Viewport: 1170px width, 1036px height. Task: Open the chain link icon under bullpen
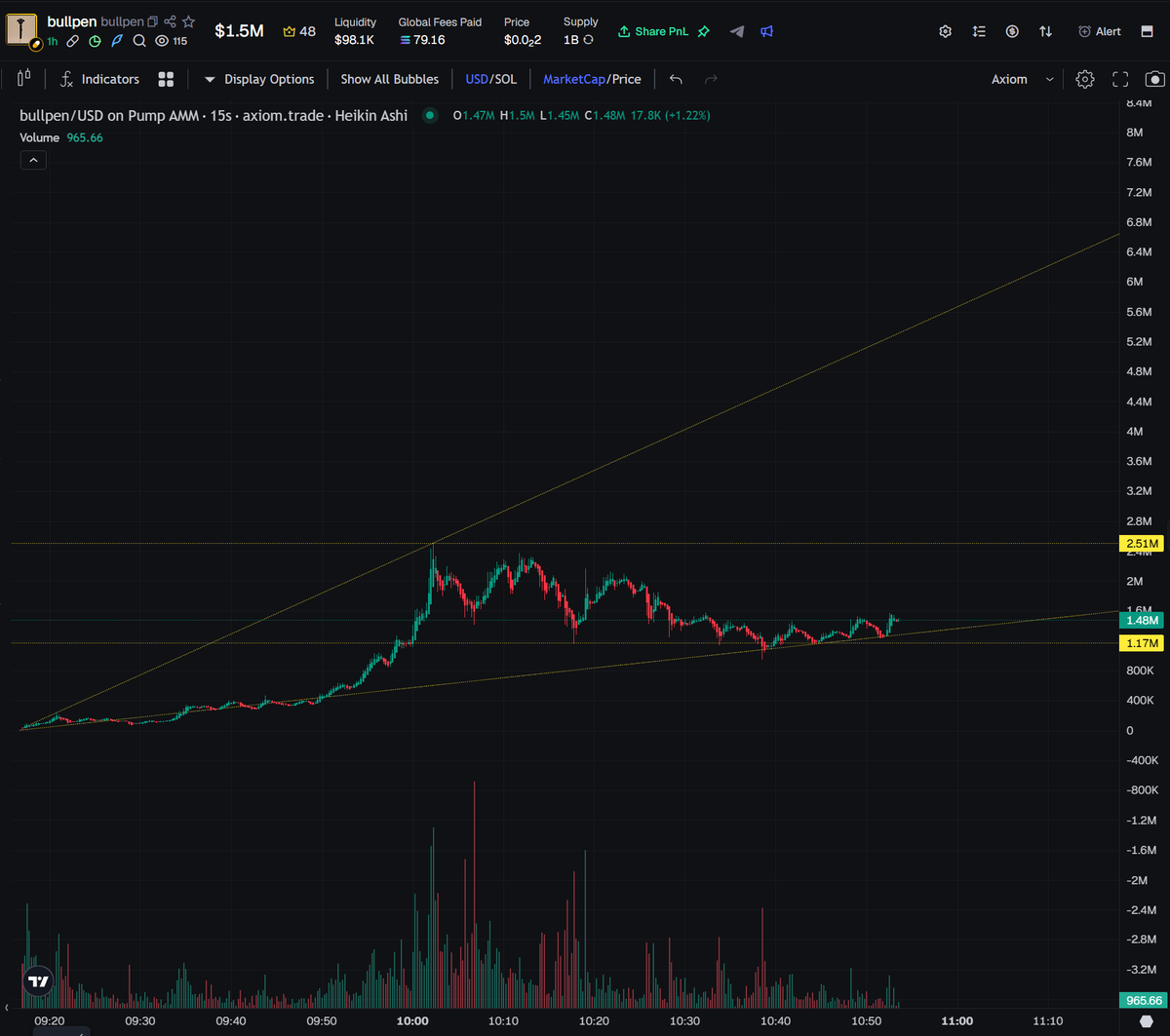74,41
